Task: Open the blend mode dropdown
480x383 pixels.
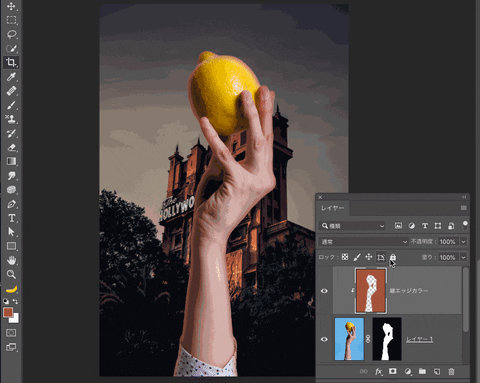Action: tap(363, 241)
